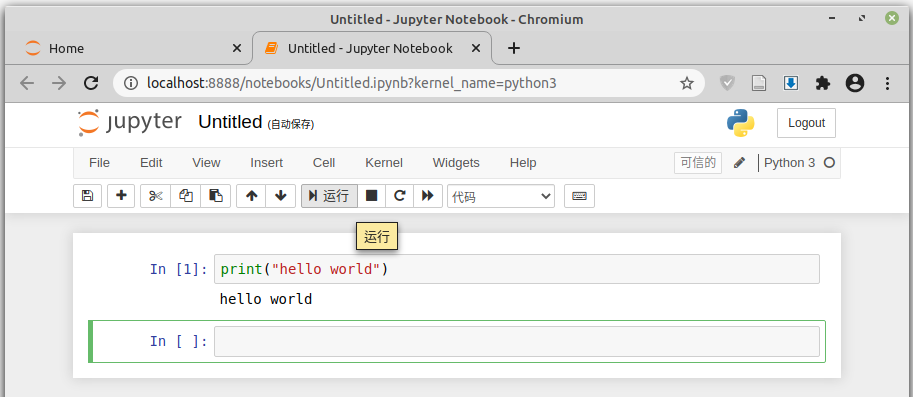This screenshot has width=913, height=397.
Task: Go forward in browser history
Action: click(x=59, y=83)
